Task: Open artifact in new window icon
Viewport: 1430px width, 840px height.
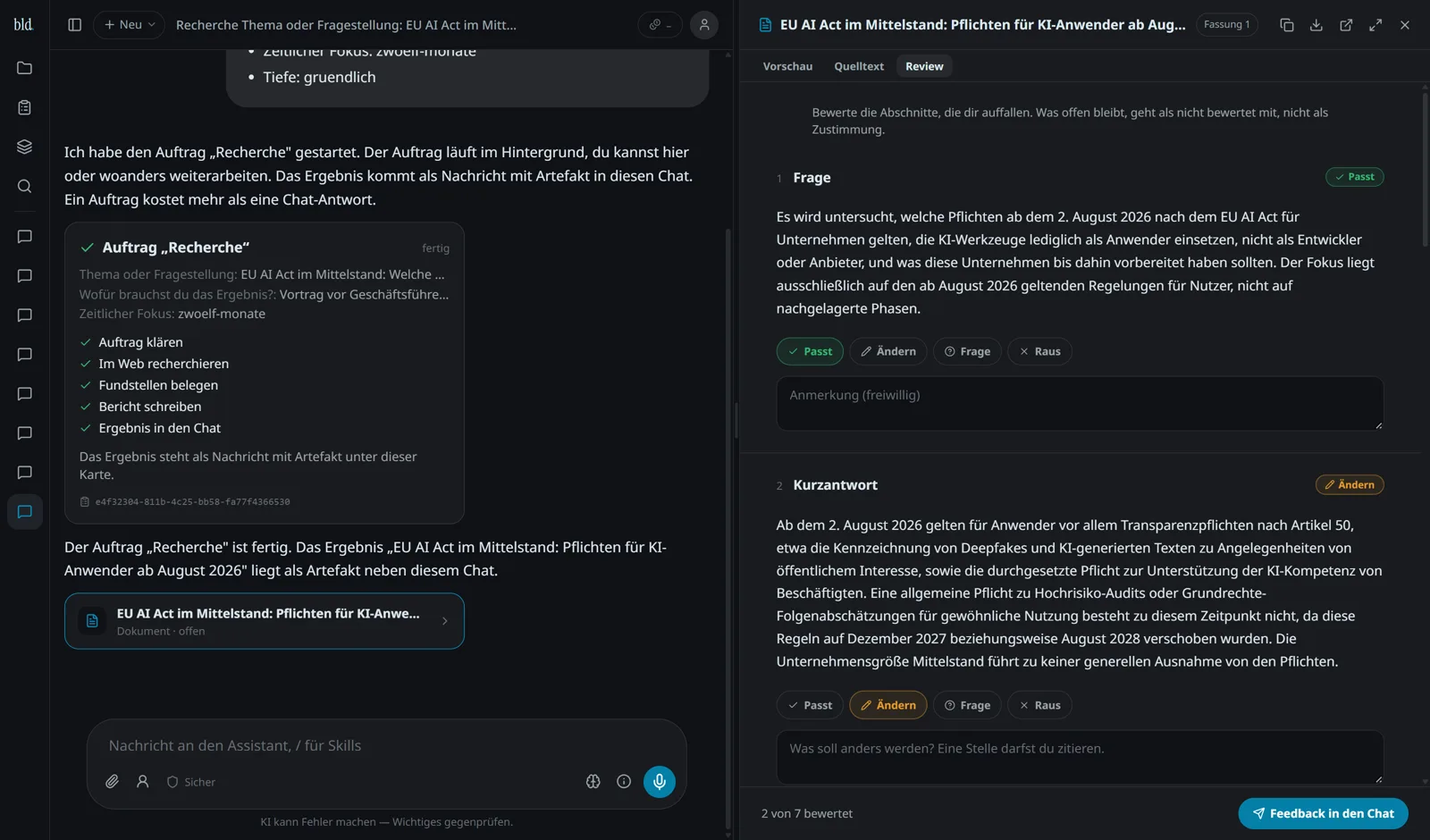Action: click(x=1346, y=25)
